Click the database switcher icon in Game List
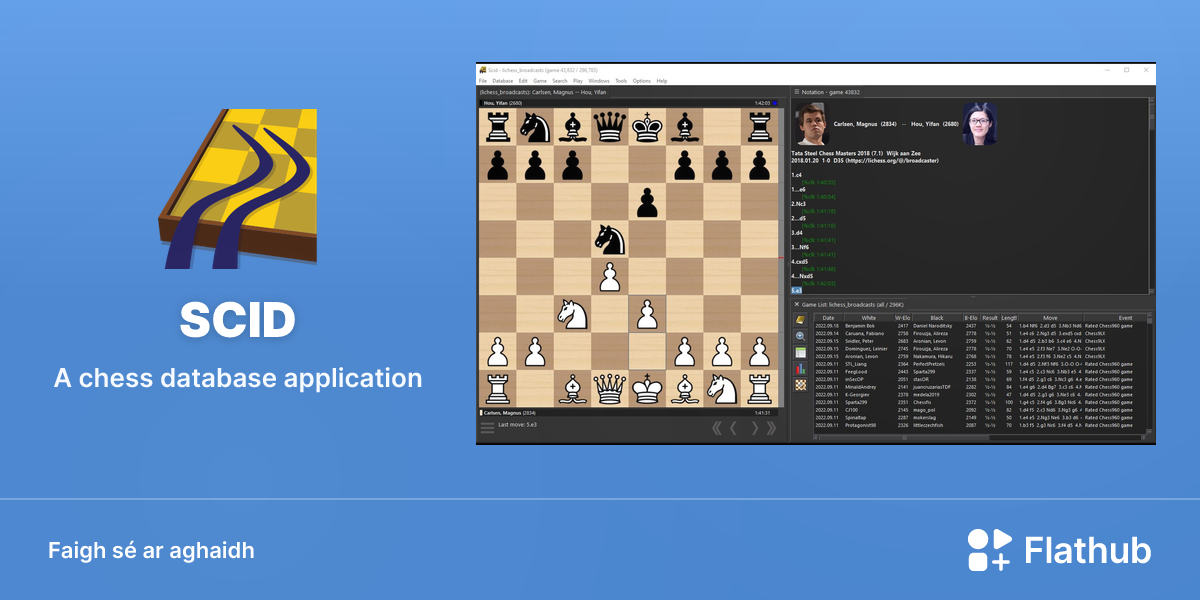 point(800,320)
